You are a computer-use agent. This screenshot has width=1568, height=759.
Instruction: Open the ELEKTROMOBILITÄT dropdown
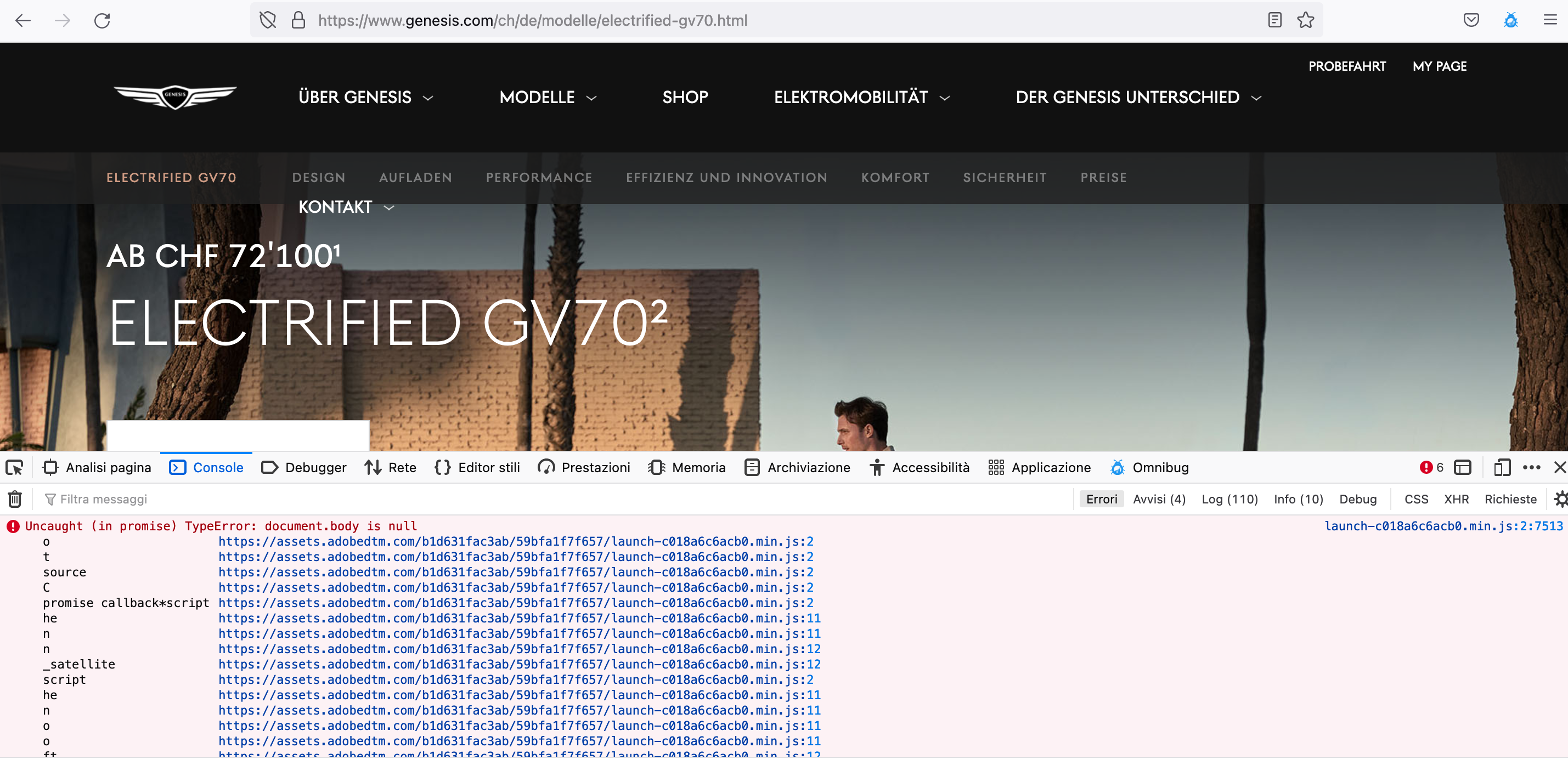[x=861, y=98]
